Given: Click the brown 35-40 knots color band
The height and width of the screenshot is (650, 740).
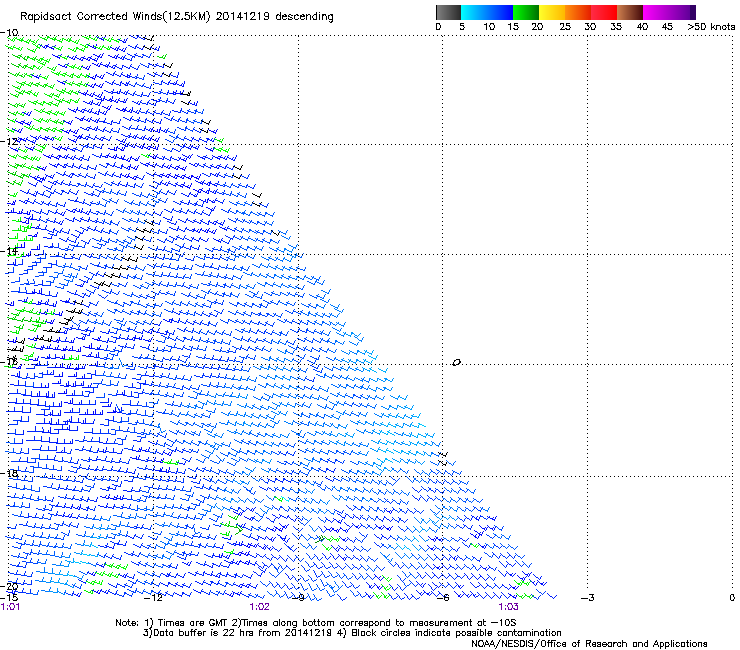Looking at the screenshot, I should 630,12.
